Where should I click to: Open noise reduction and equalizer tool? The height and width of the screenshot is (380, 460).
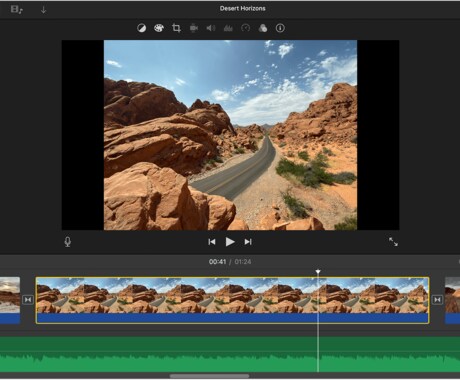228,28
